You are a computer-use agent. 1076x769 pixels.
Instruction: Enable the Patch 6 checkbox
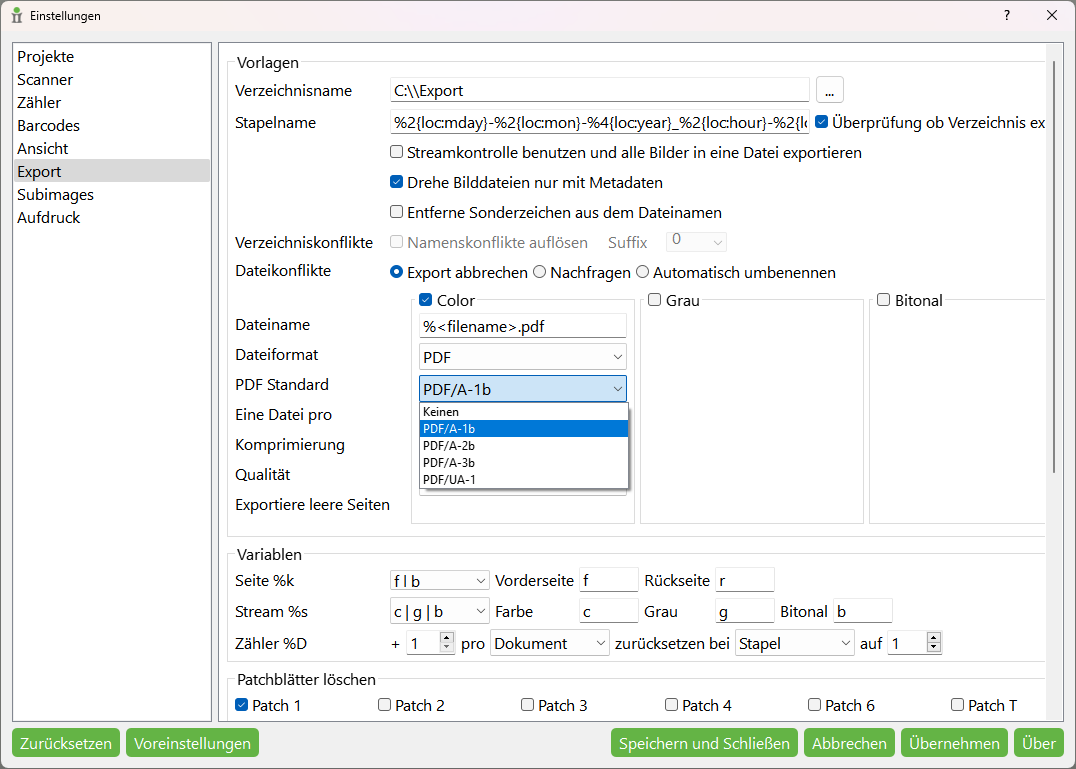[x=815, y=705]
